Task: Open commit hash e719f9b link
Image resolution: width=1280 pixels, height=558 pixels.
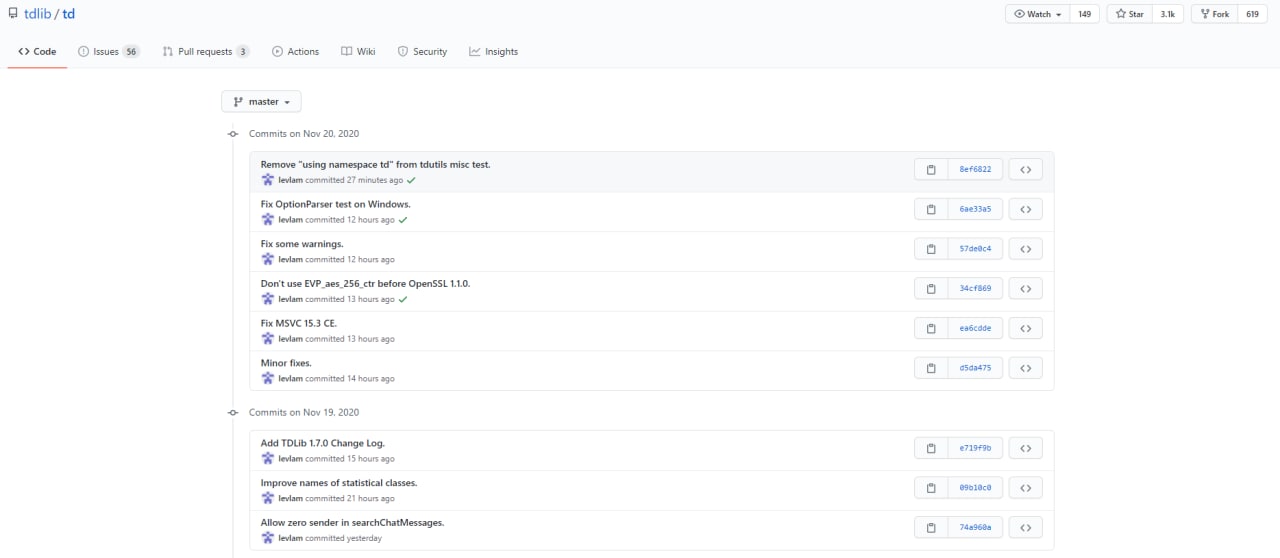Action: point(975,448)
